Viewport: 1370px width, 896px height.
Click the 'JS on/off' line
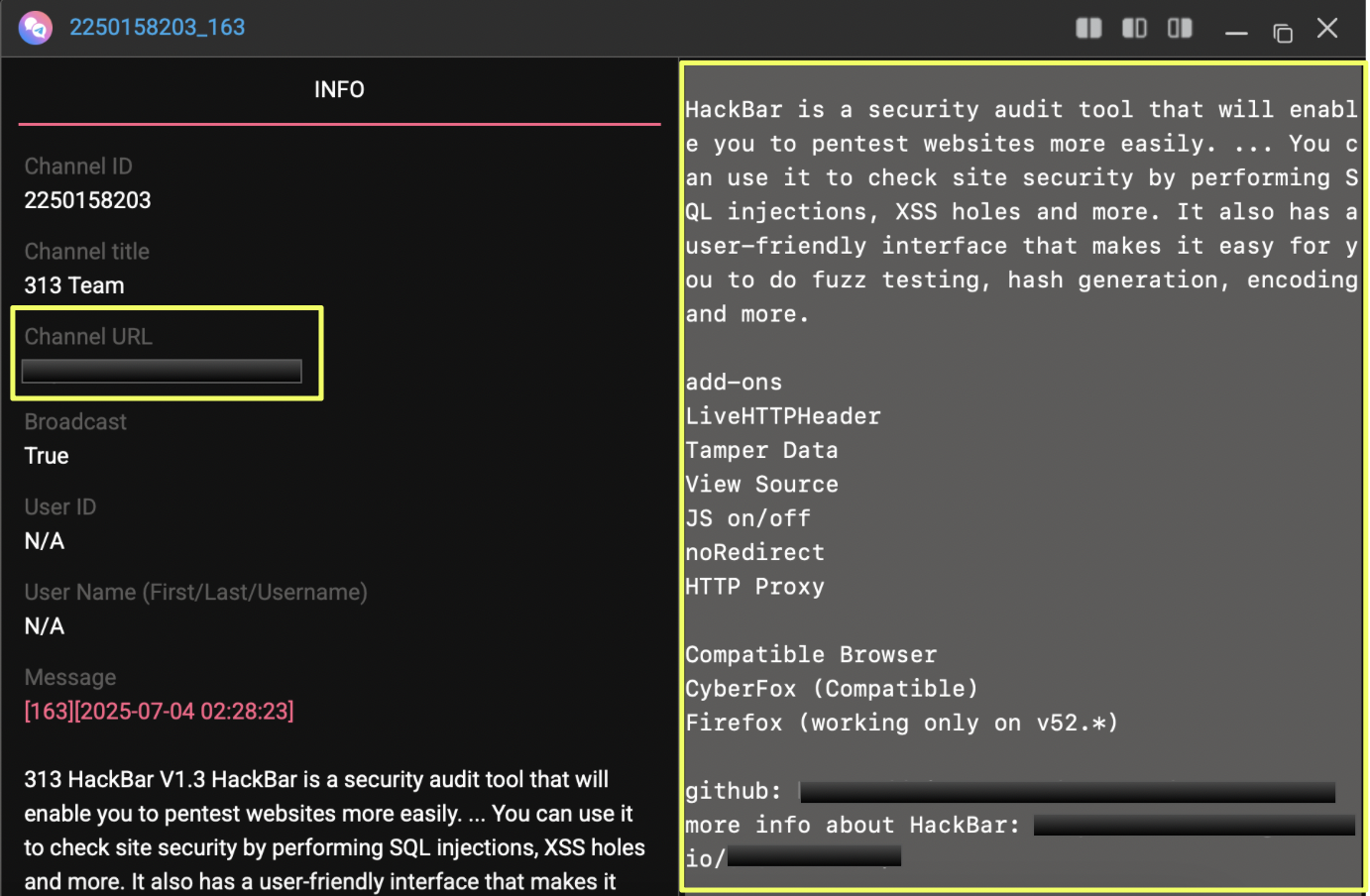[x=748, y=518]
